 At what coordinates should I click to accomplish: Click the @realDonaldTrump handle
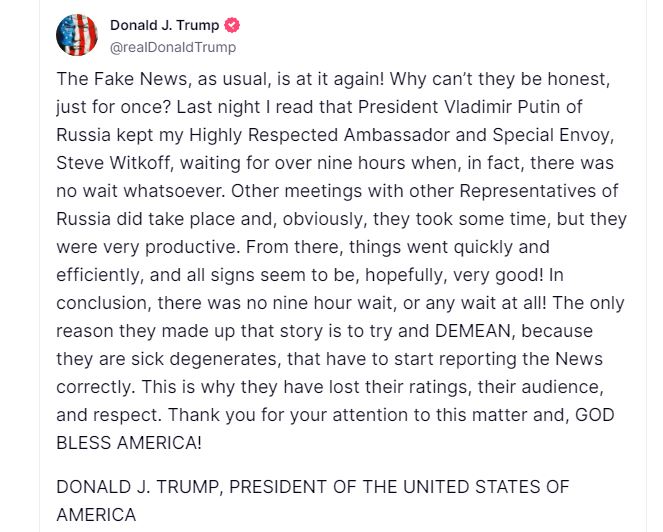tap(170, 47)
